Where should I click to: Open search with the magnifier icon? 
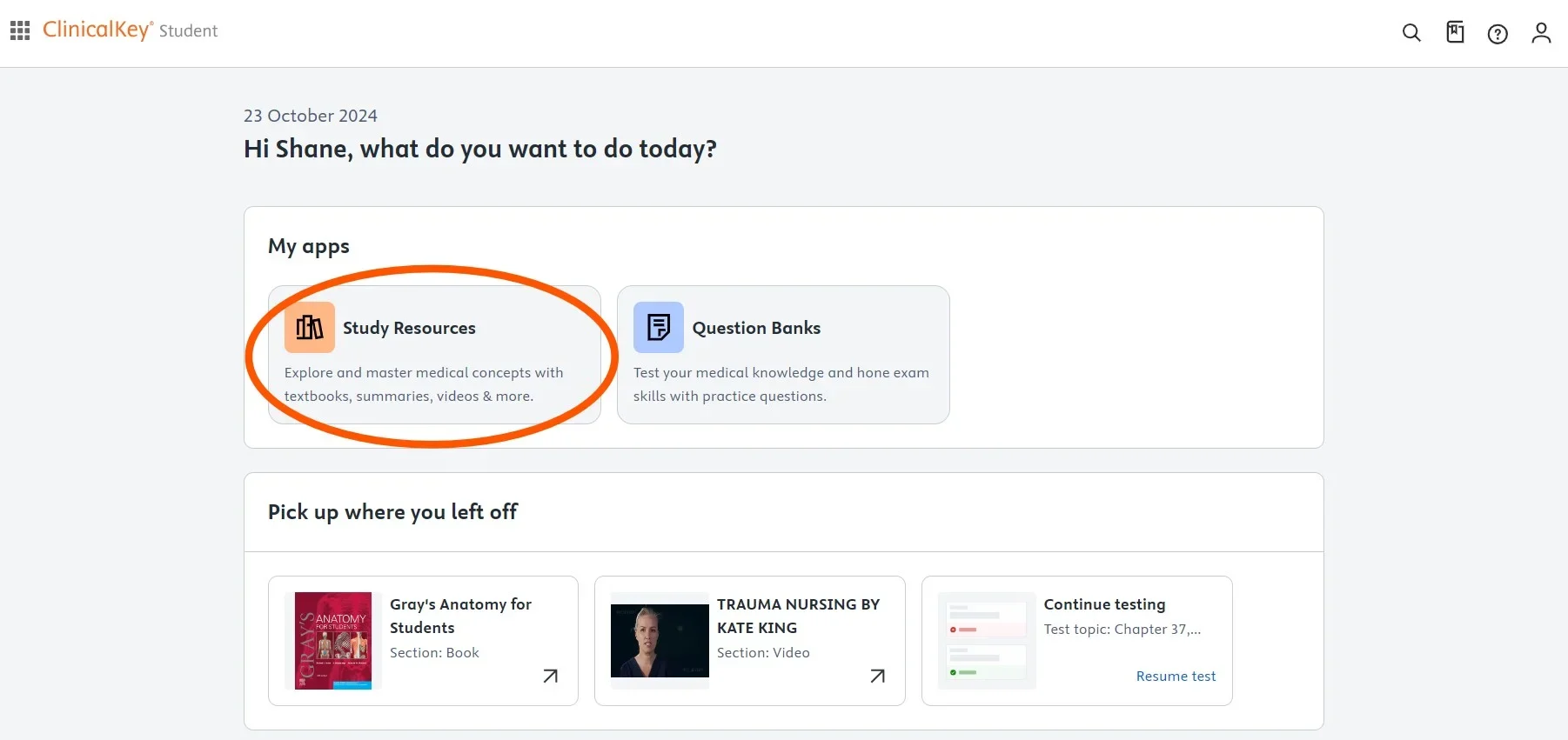1411,33
